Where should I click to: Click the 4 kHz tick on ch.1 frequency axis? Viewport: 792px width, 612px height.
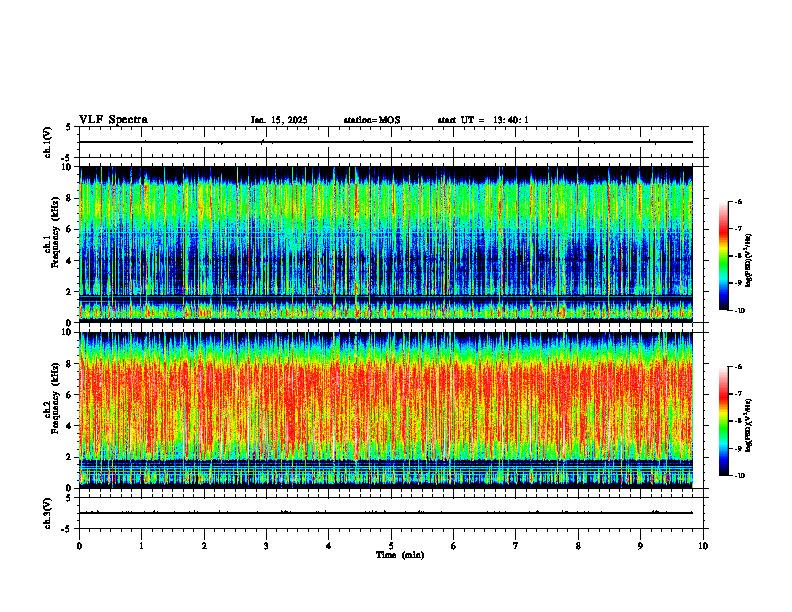click(71, 261)
